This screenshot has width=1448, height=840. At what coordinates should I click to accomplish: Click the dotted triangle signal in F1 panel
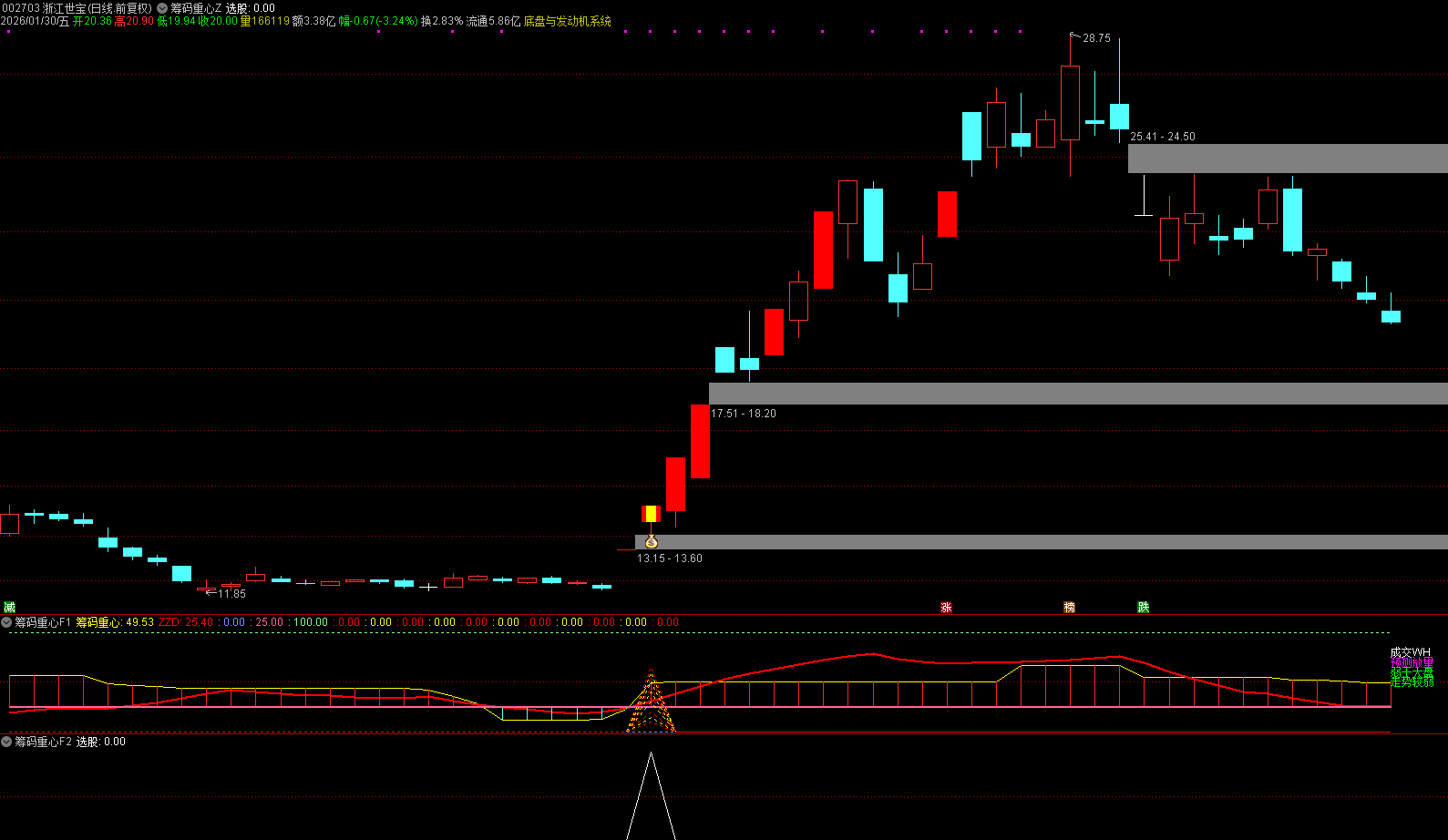tap(651, 702)
